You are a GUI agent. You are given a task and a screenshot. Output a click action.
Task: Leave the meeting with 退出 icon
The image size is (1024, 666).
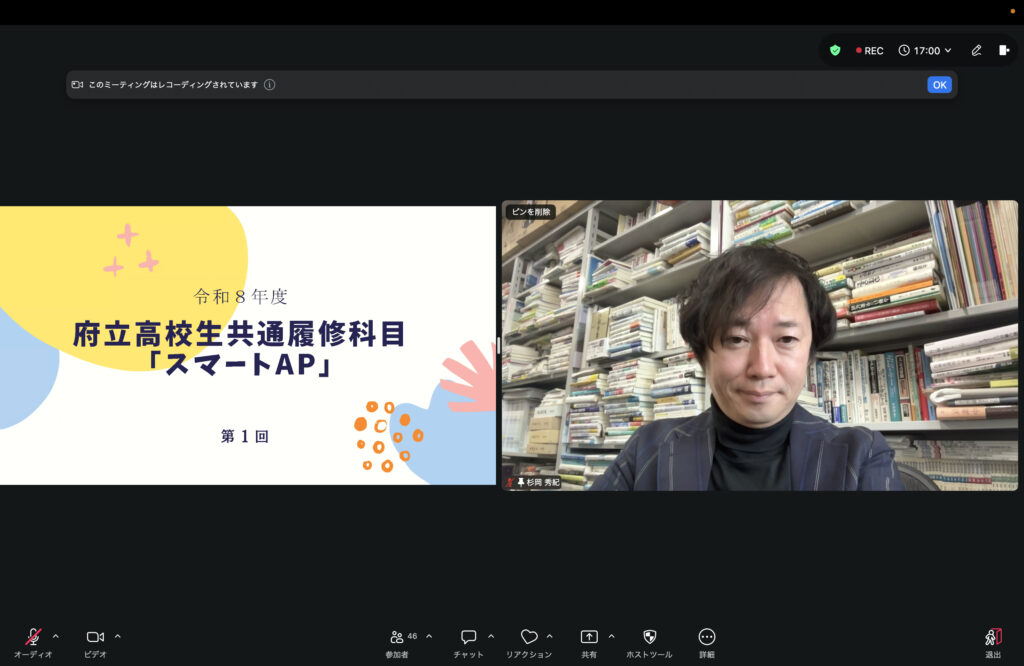[993, 637]
